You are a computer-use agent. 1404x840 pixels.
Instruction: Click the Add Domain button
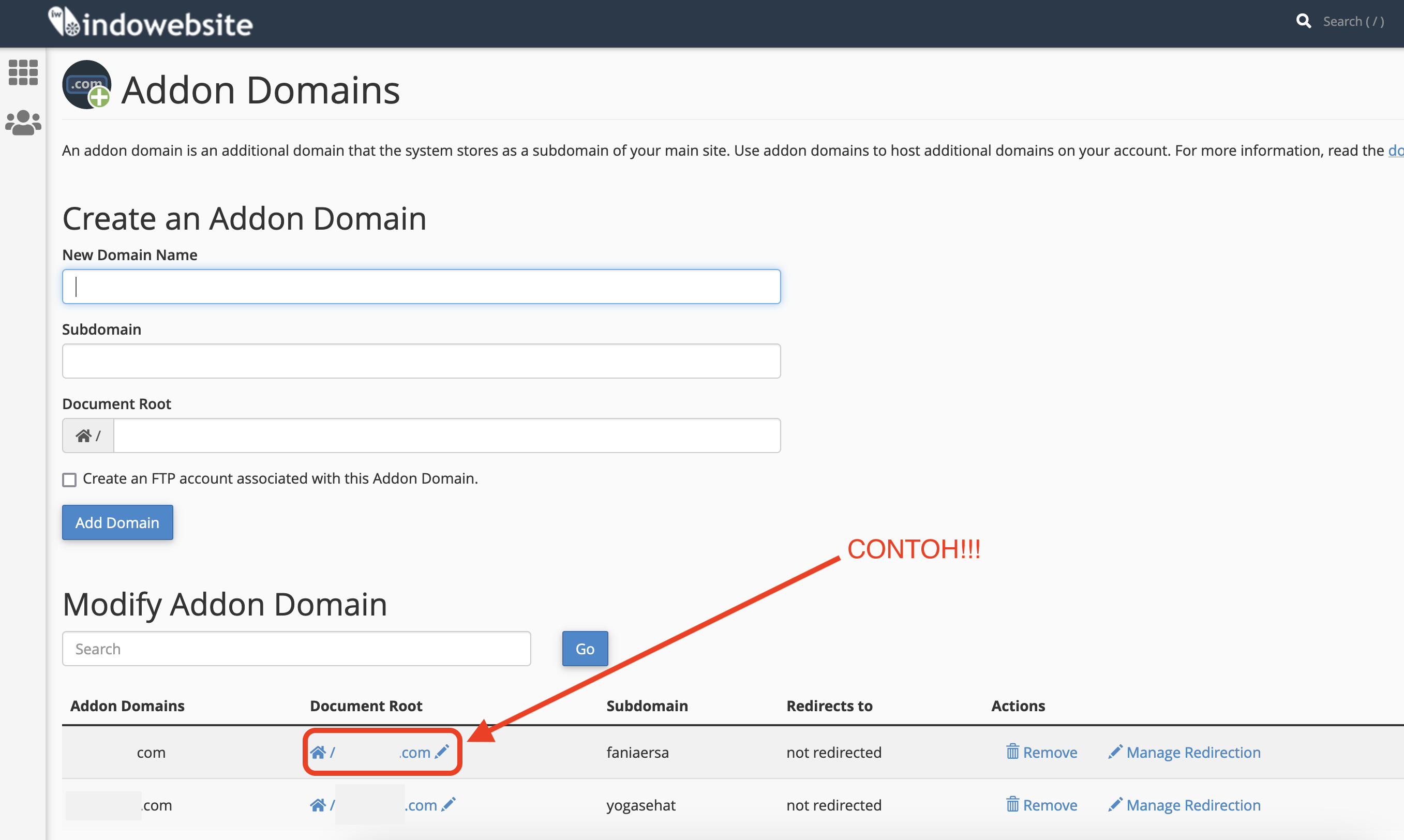(x=117, y=522)
